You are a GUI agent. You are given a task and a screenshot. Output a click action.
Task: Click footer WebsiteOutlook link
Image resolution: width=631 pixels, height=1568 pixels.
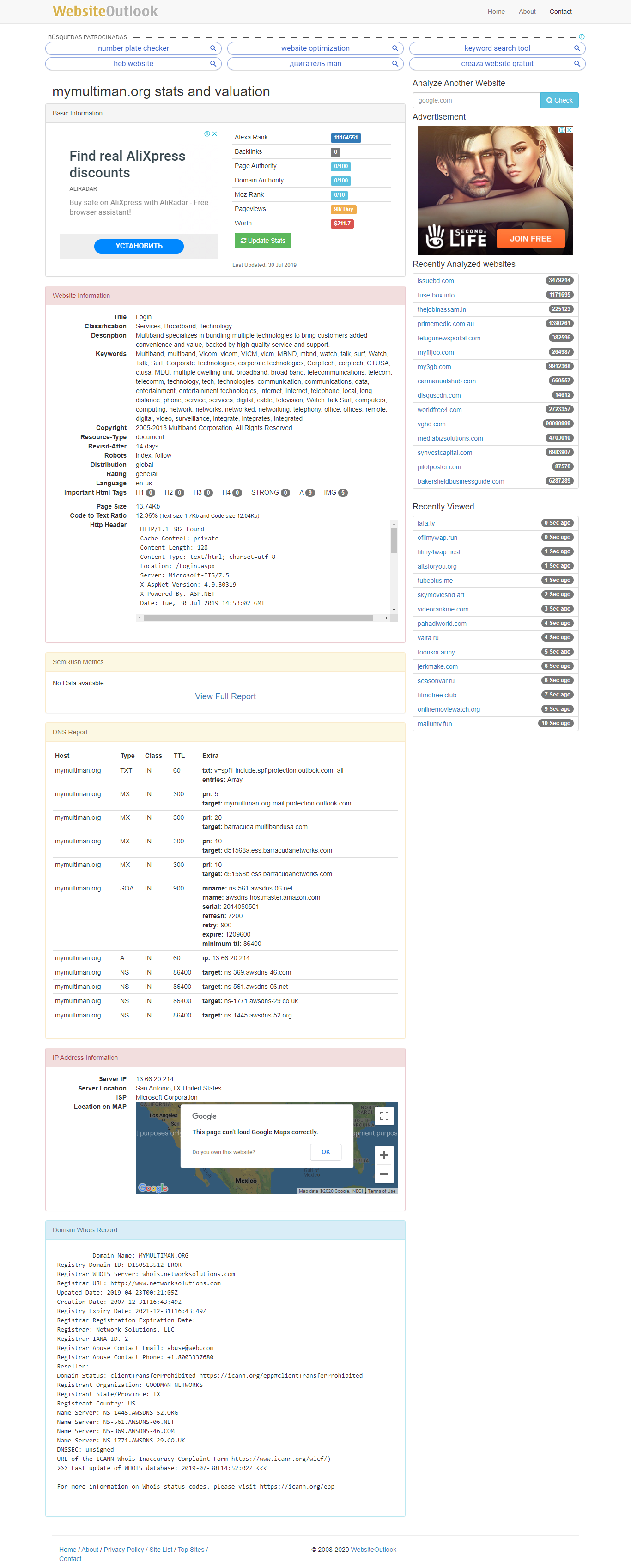373,1550
